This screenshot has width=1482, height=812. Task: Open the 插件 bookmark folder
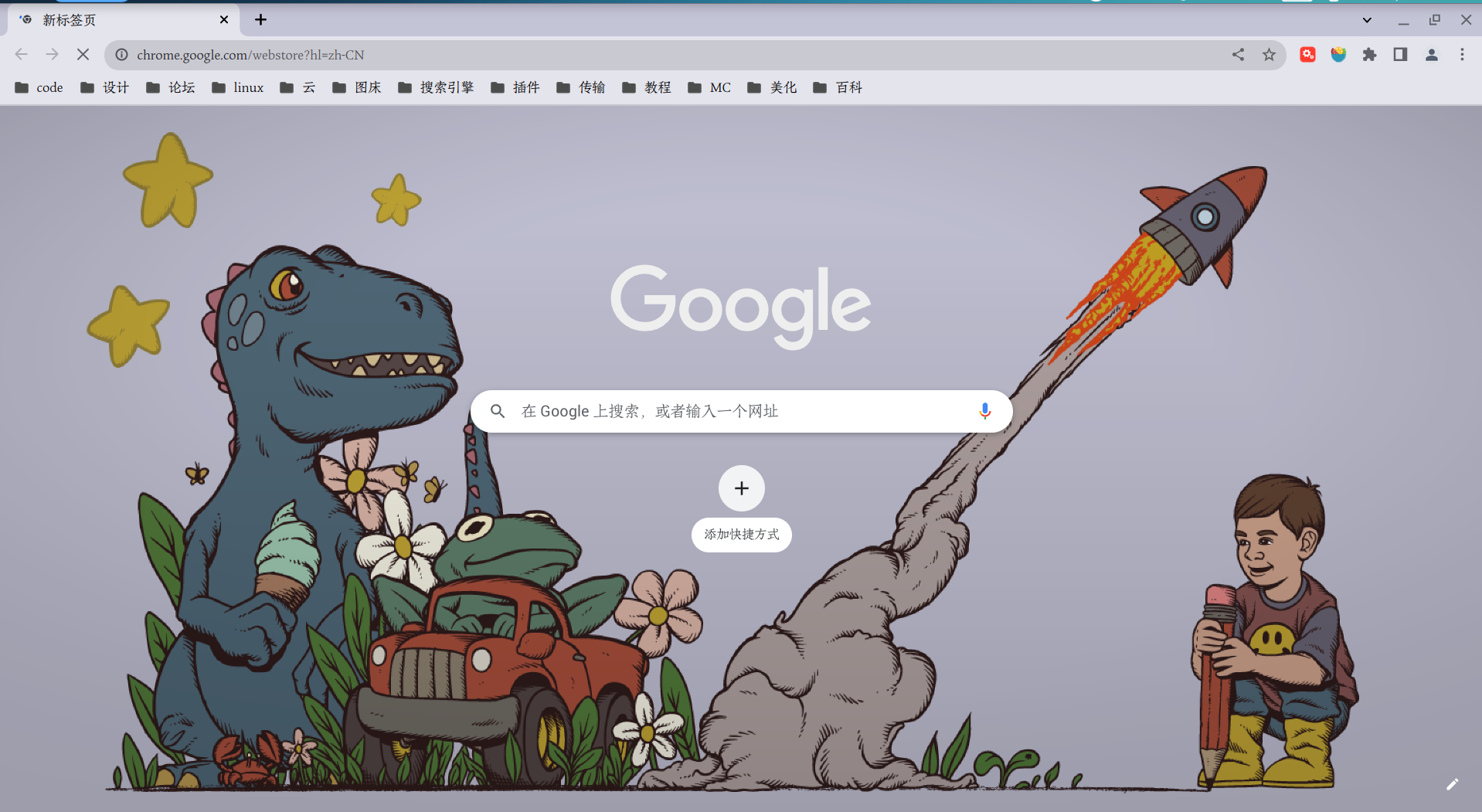click(515, 87)
